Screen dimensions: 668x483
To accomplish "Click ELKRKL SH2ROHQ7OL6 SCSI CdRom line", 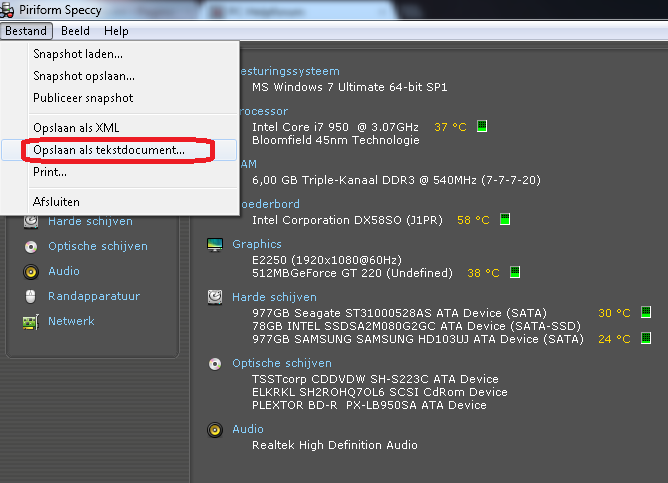I will [380, 392].
